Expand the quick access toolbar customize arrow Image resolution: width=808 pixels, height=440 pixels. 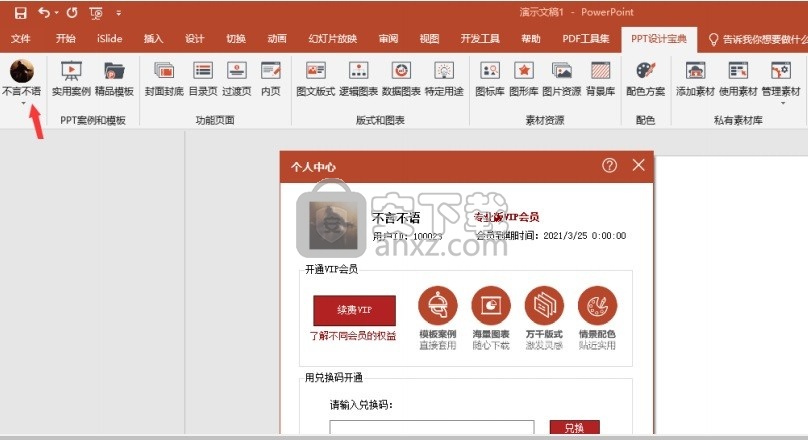(119, 13)
